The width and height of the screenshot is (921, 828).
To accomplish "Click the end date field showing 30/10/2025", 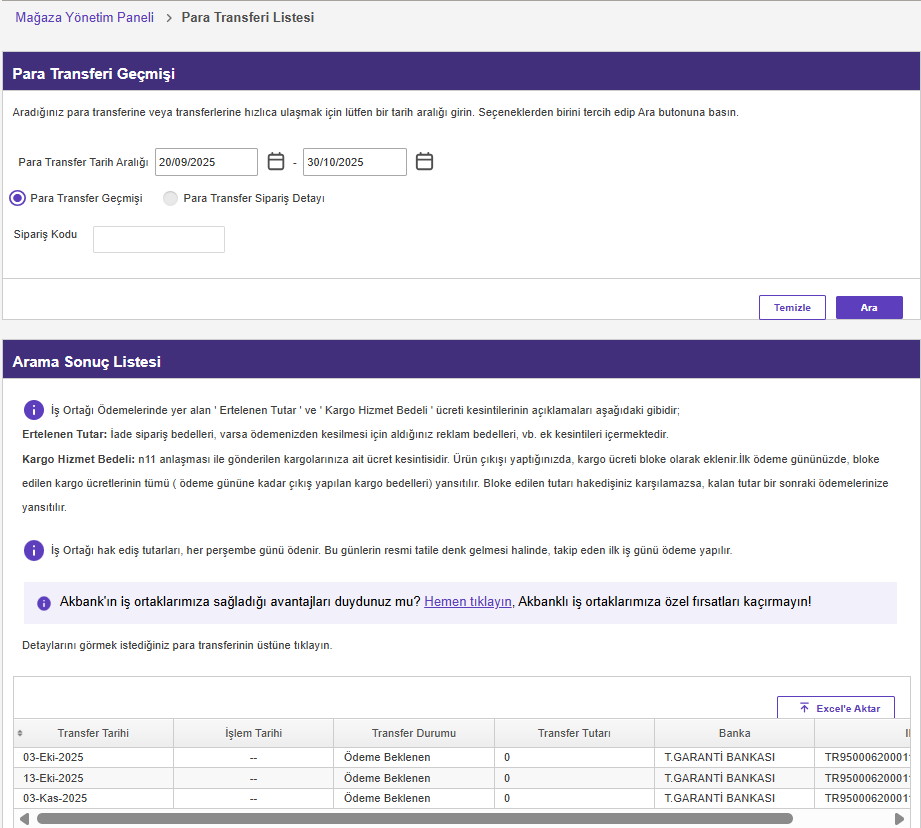I will point(354,162).
